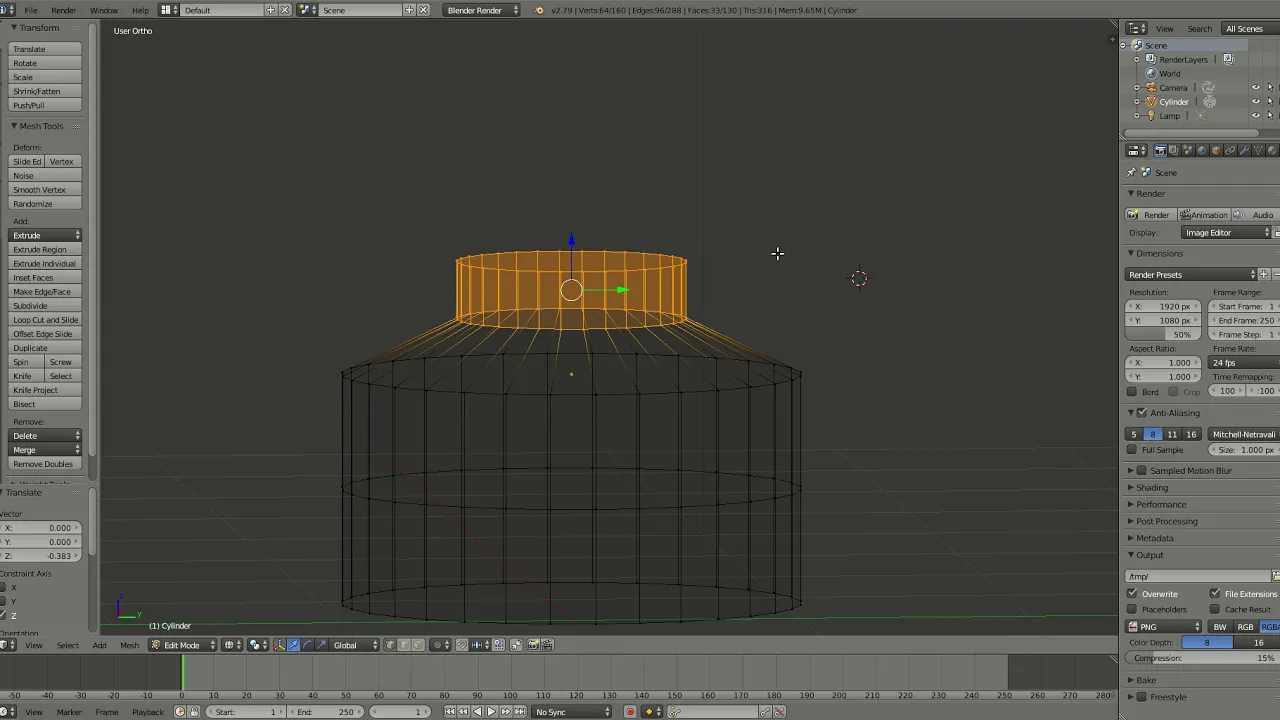
Task: Open the Render Layers properties tab icon
Action: click(x=1174, y=151)
